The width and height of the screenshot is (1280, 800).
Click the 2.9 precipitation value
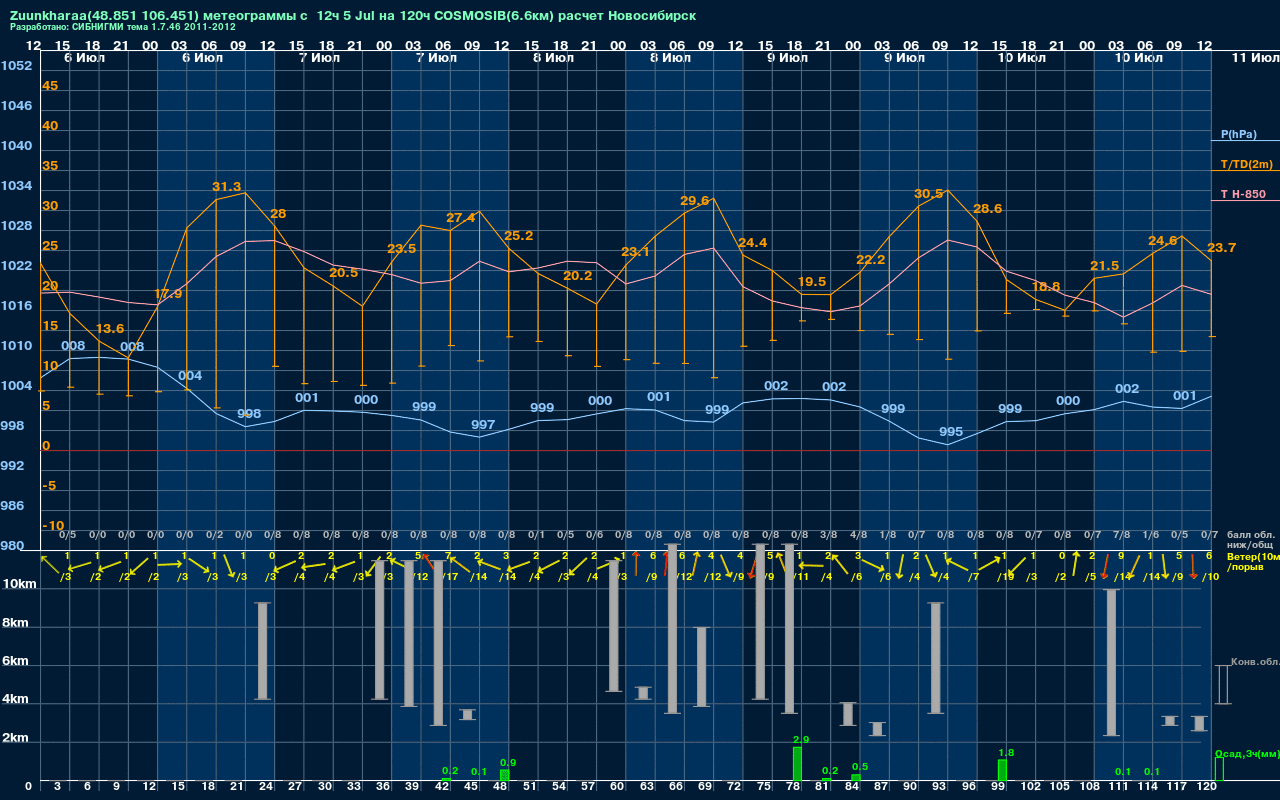(800, 739)
